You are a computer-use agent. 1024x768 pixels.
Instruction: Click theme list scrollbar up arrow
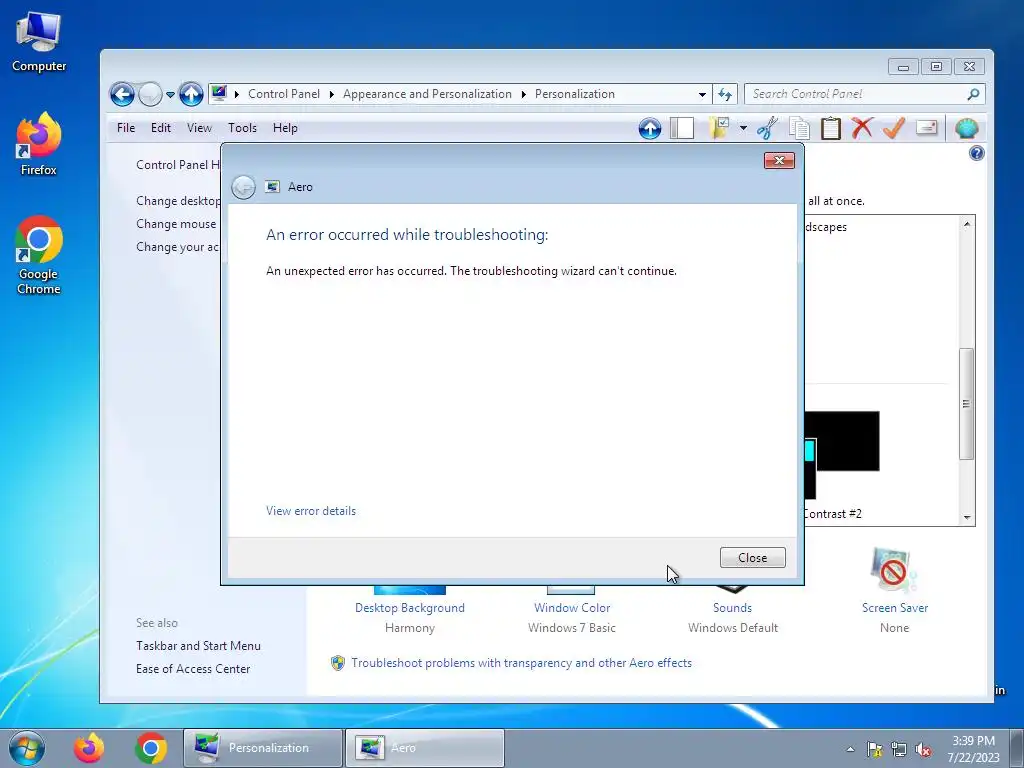(x=967, y=224)
